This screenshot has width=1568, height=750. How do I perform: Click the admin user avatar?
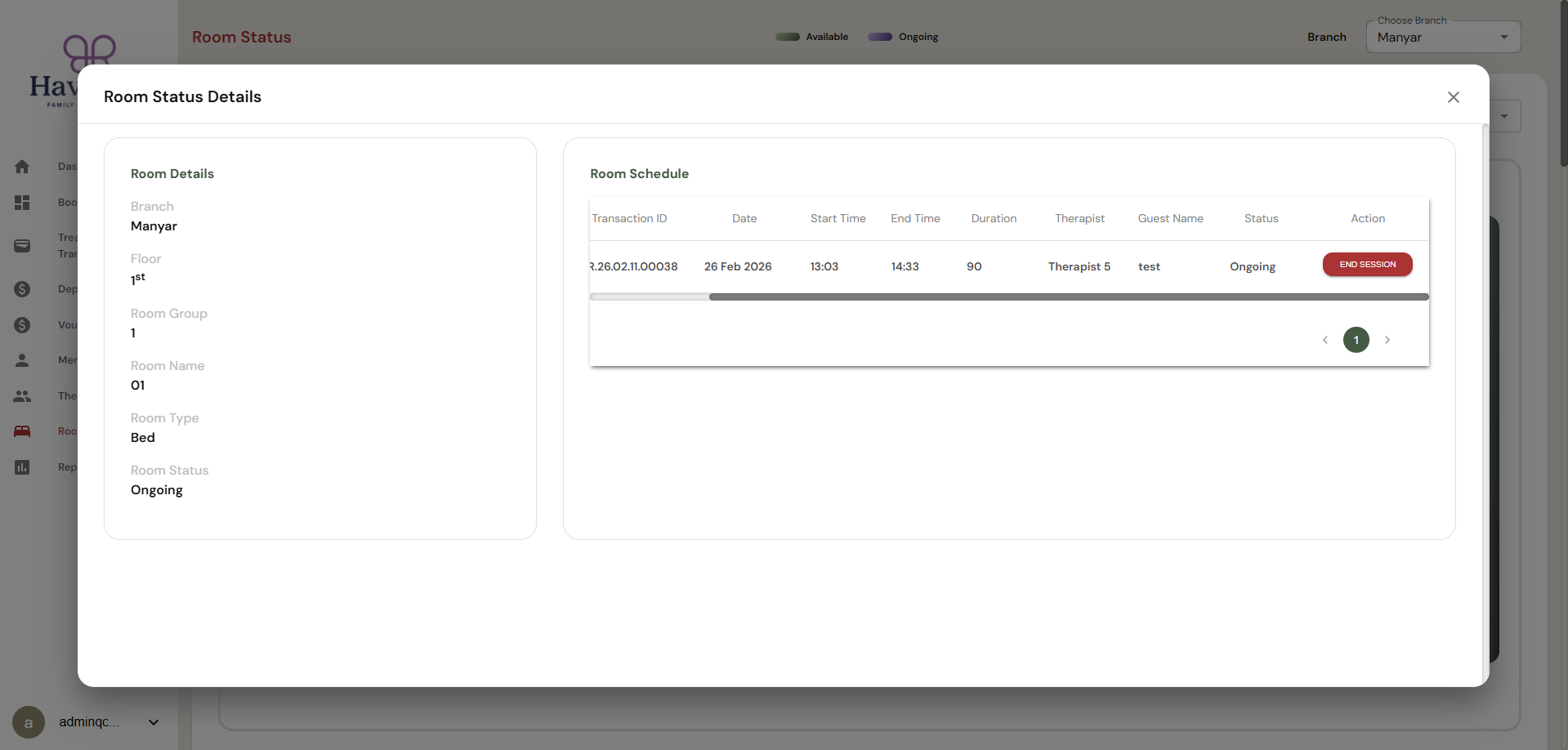pos(29,722)
